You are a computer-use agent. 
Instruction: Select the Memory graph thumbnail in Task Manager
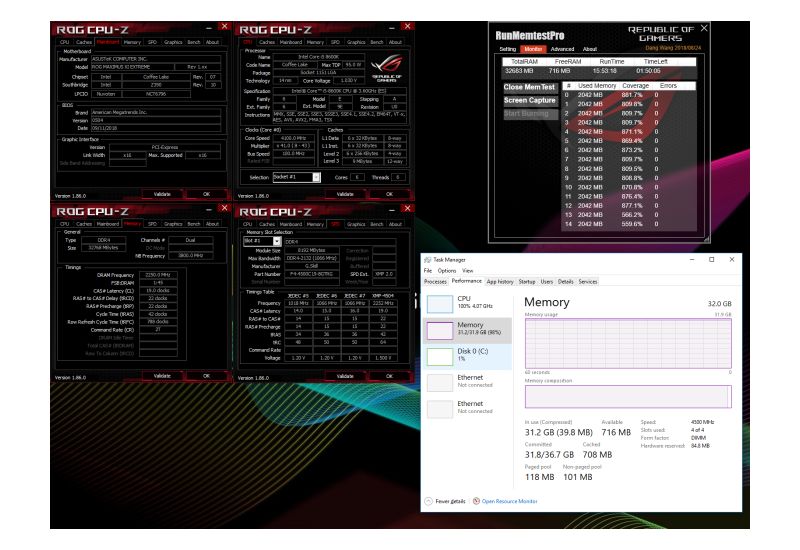440,330
